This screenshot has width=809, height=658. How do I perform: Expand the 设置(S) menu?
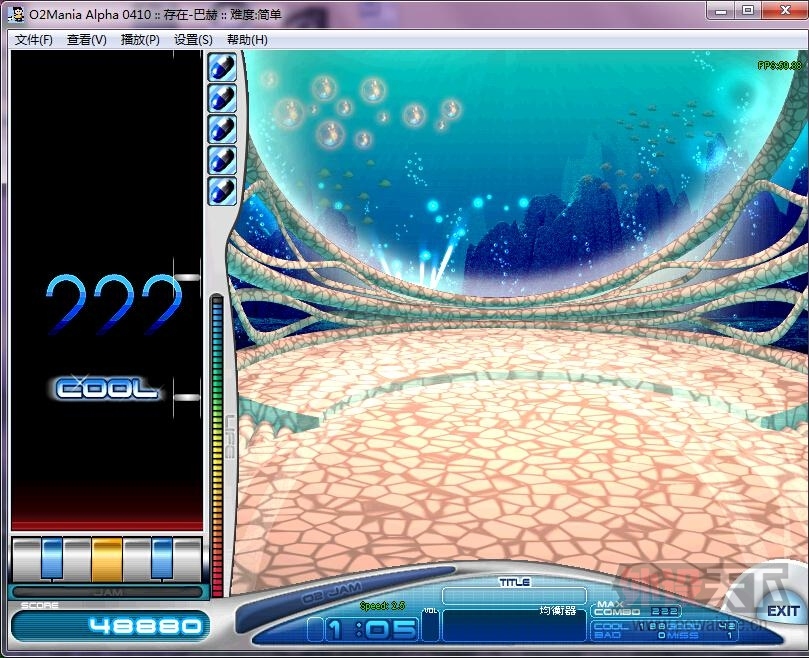193,40
